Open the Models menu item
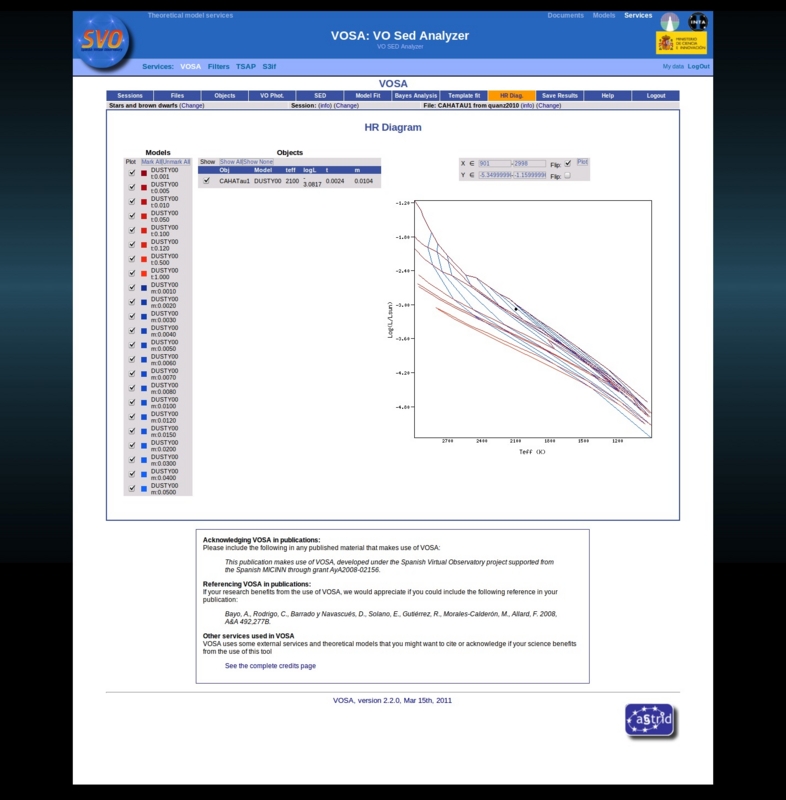Screen dimensions: 786x800 604,15
